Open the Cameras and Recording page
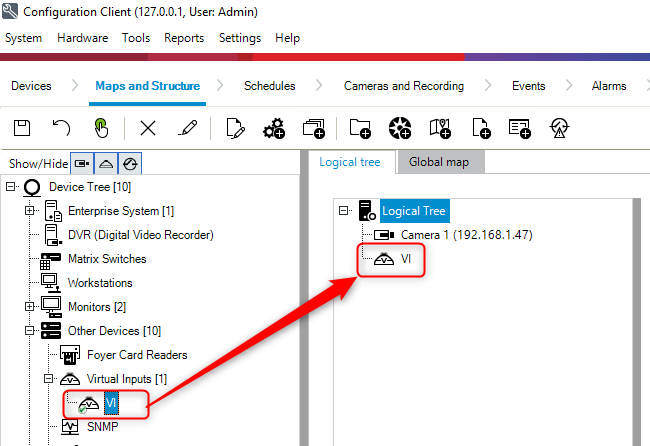Viewport: 650px width, 446px height. point(404,86)
